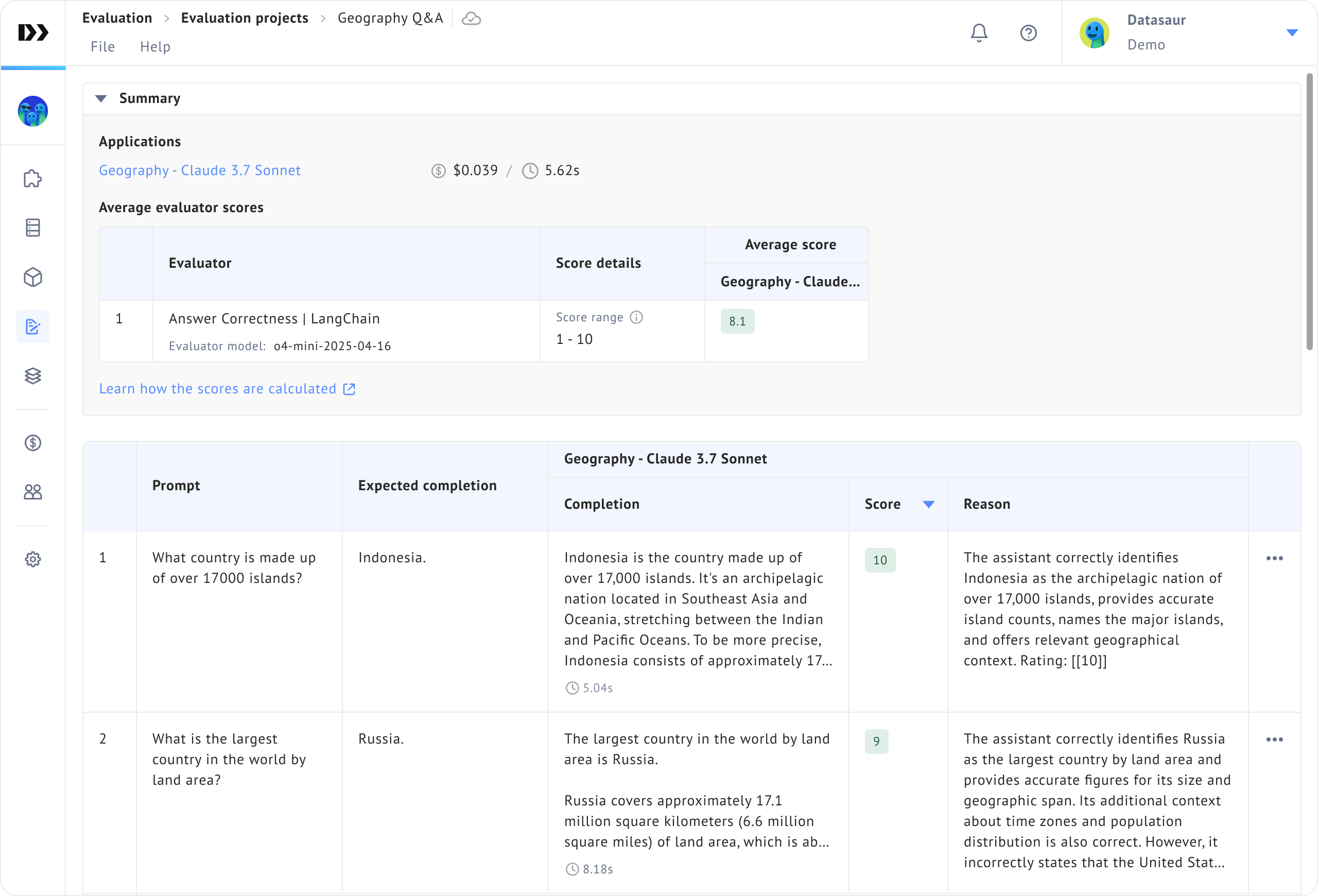
Task: Click the cloud sync status icon
Action: (471, 19)
